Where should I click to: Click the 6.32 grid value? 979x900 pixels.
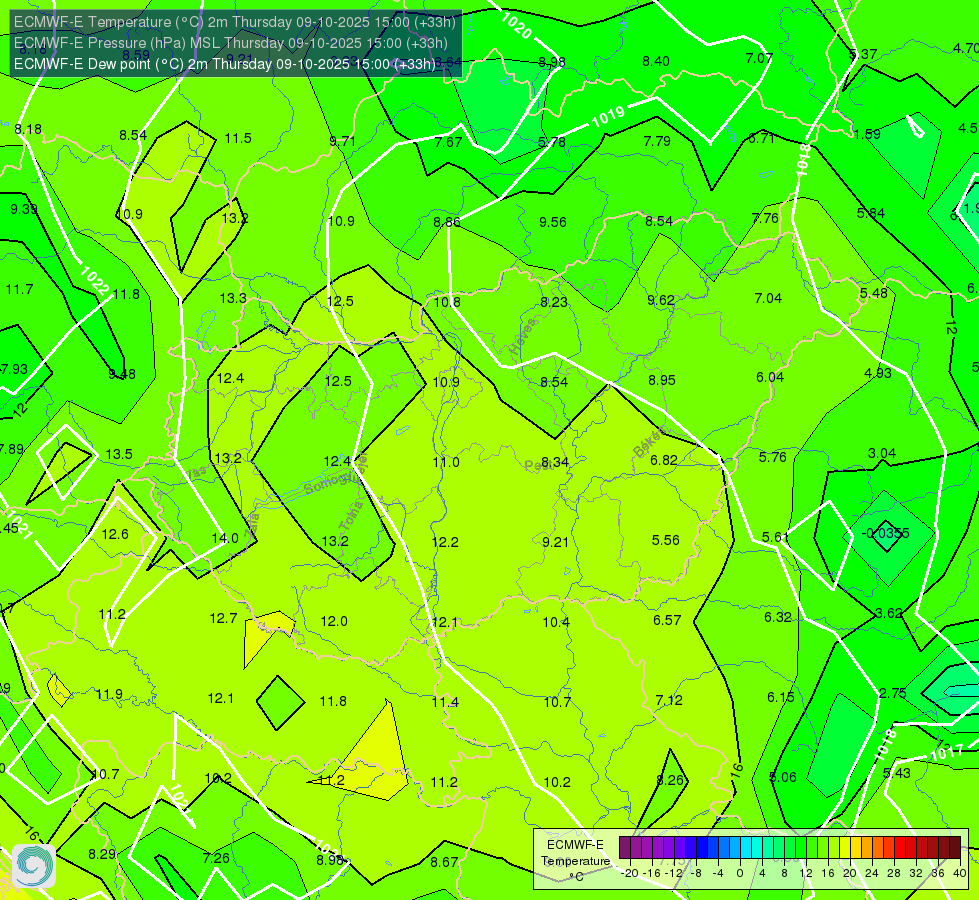click(777, 617)
